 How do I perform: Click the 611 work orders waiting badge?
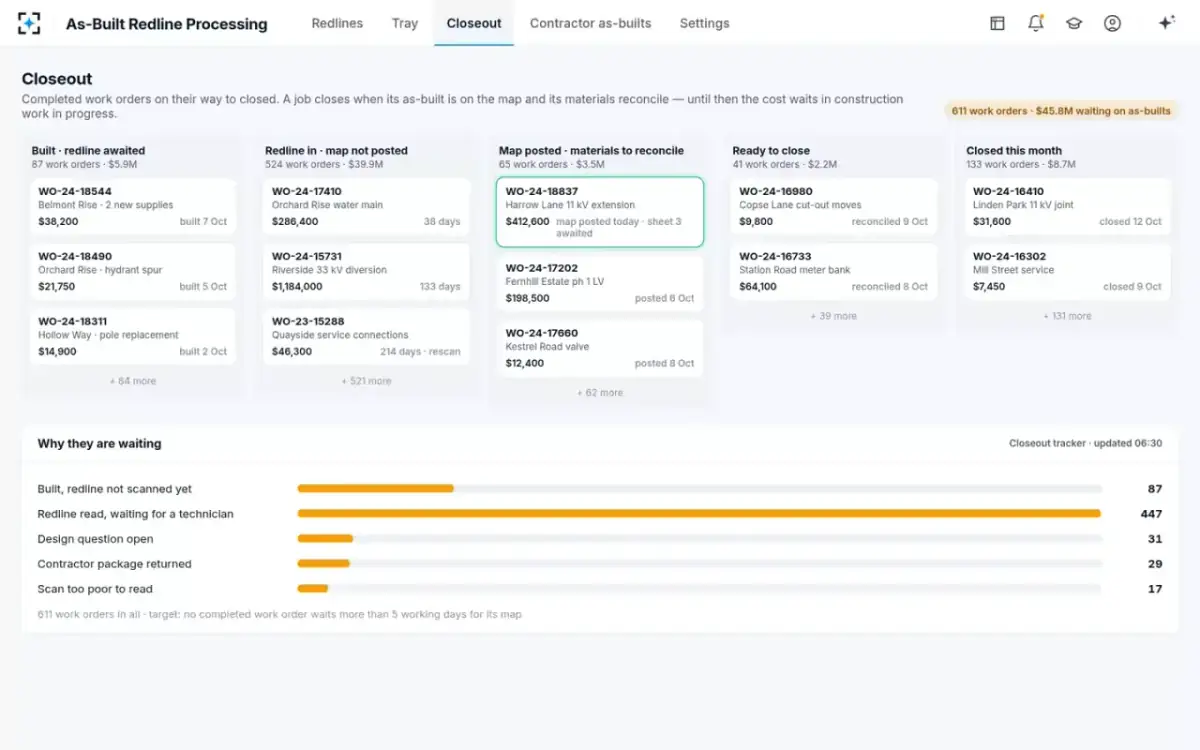(1061, 111)
